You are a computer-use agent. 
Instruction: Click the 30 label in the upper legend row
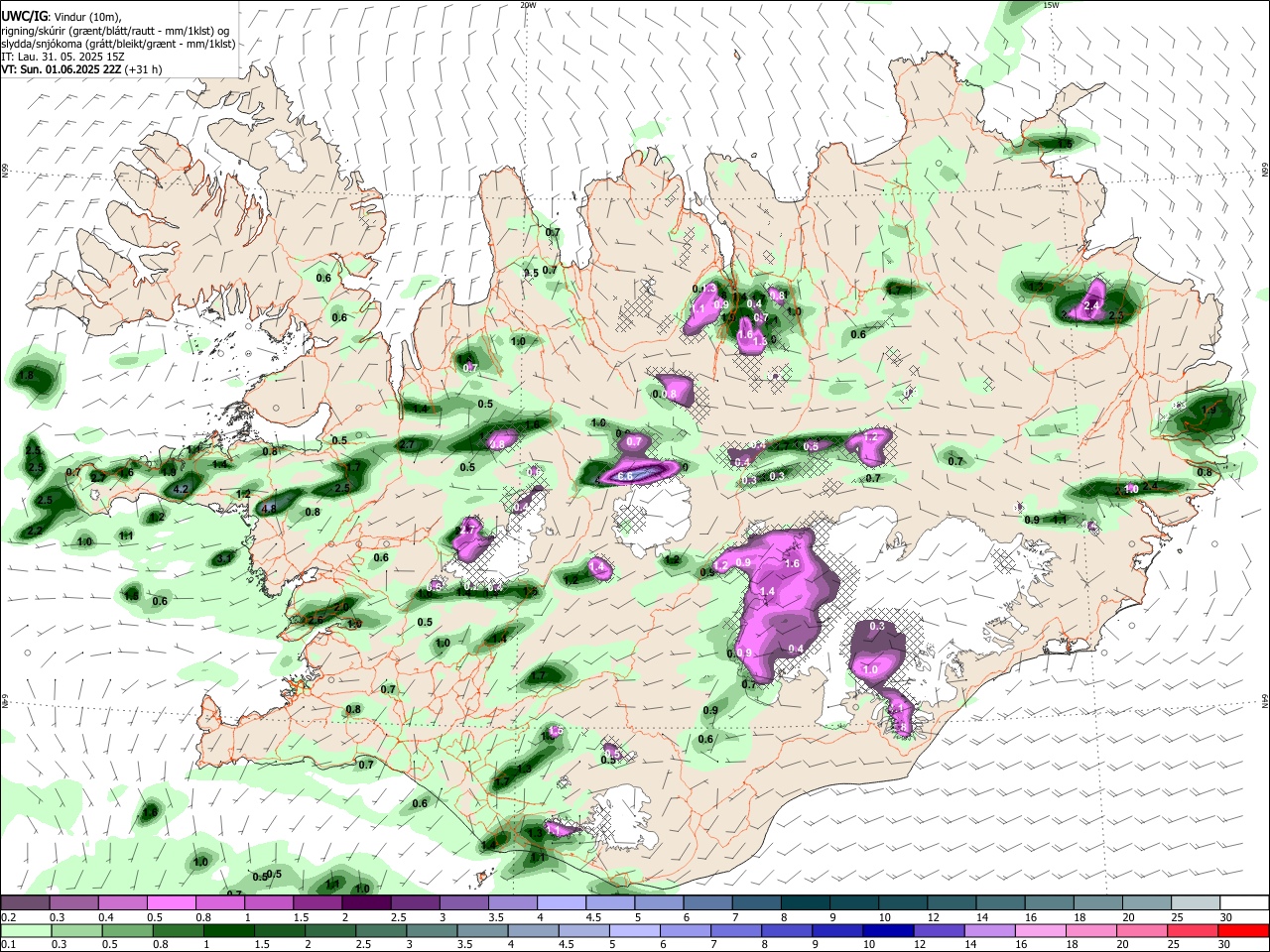coord(1226,917)
